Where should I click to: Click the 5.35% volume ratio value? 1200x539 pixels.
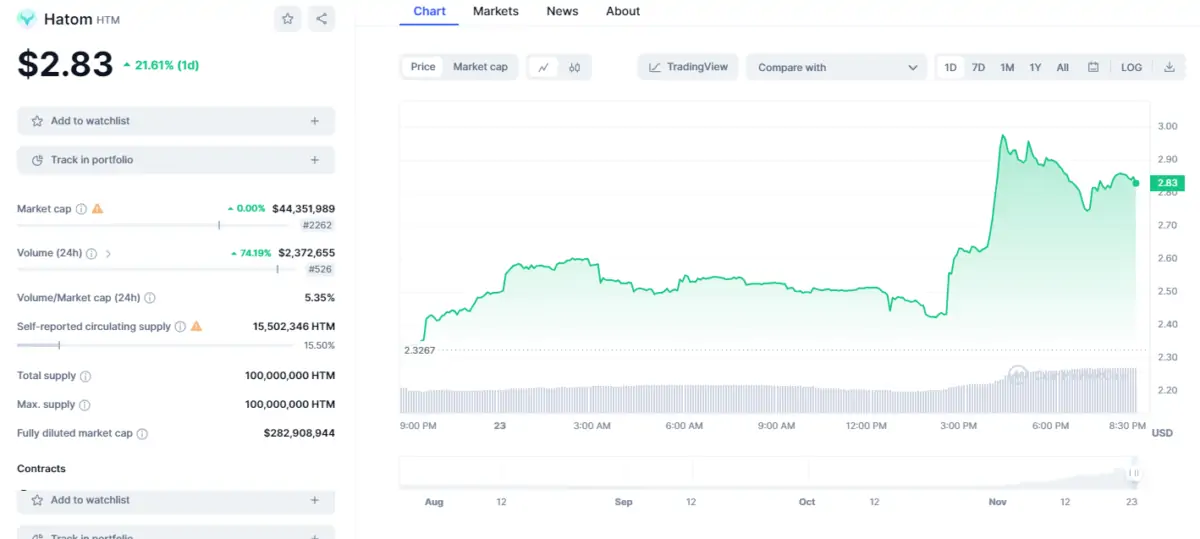(x=320, y=298)
